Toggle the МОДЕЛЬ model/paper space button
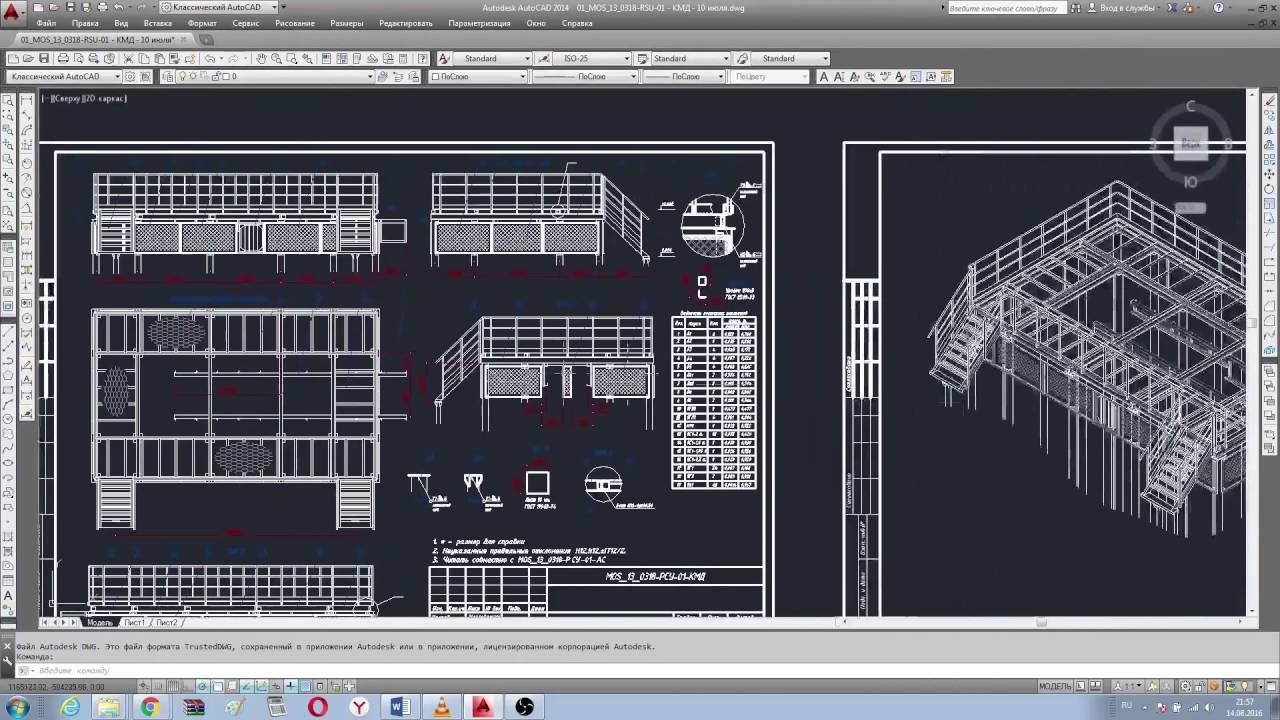This screenshot has width=1280, height=720. [x=1055, y=687]
